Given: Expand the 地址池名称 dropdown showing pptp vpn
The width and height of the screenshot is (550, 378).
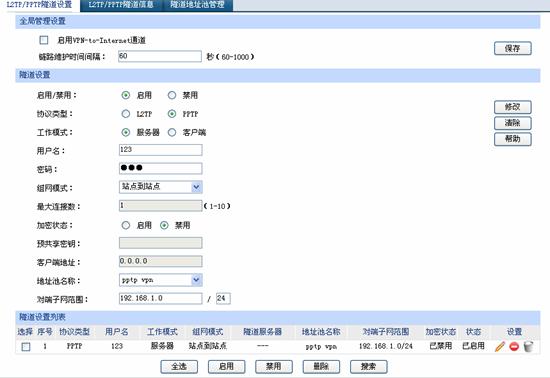Looking at the screenshot, I should tap(161, 280).
